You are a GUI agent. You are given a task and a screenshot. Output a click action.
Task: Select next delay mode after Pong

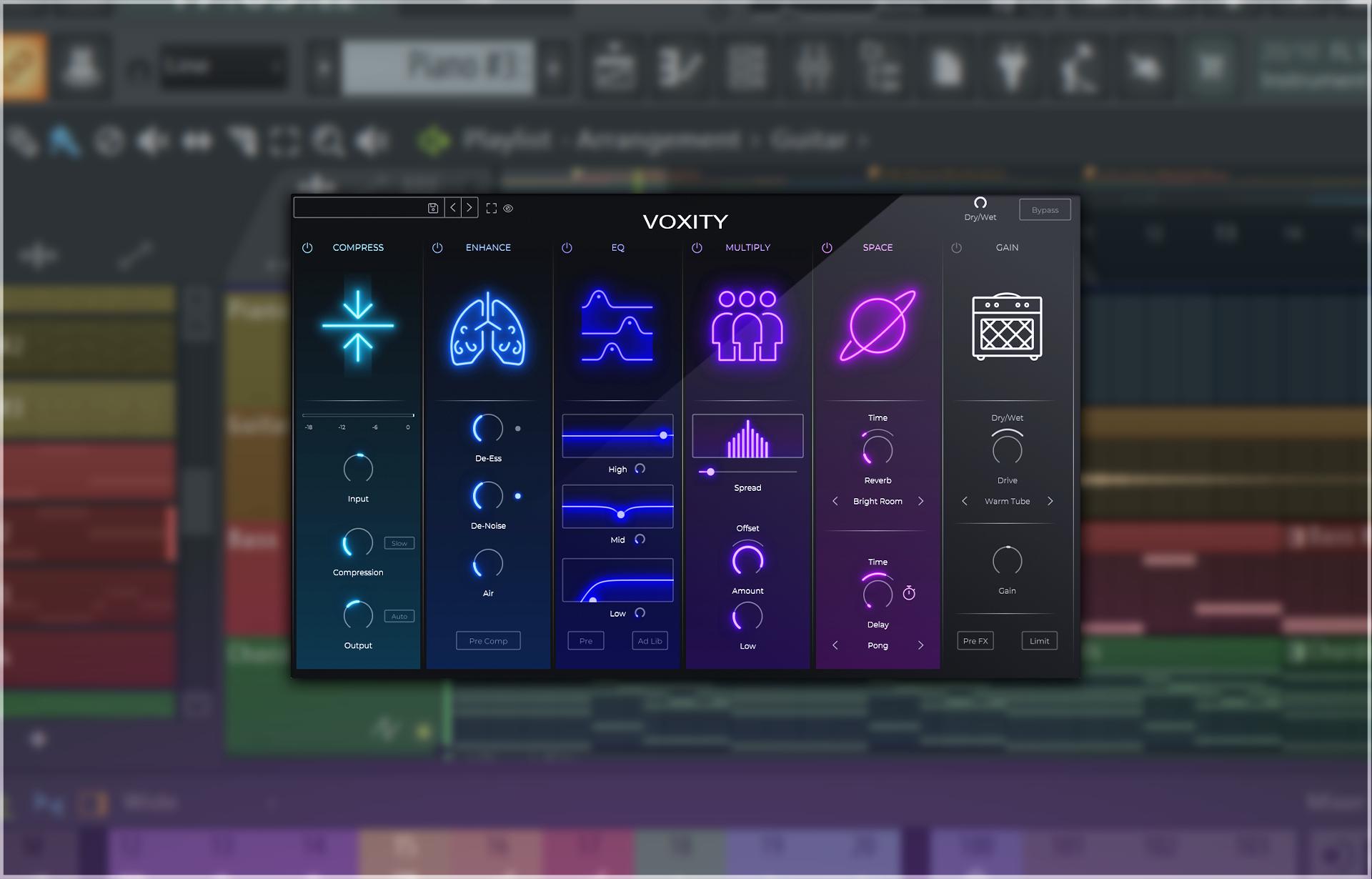tap(920, 645)
